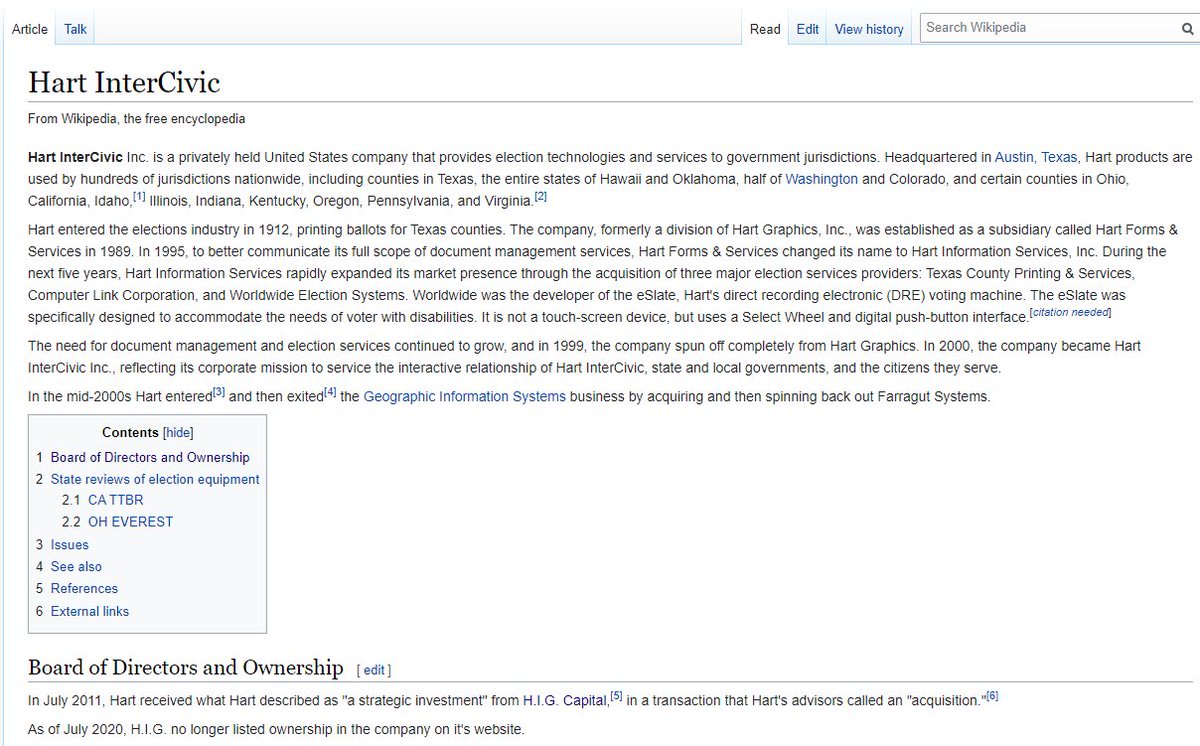Edit the Board of Directors and Ownership section

point(374,671)
